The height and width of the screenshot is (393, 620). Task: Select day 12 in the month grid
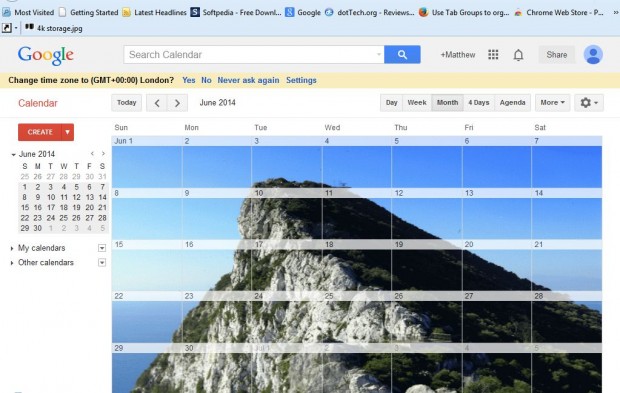pos(426,214)
